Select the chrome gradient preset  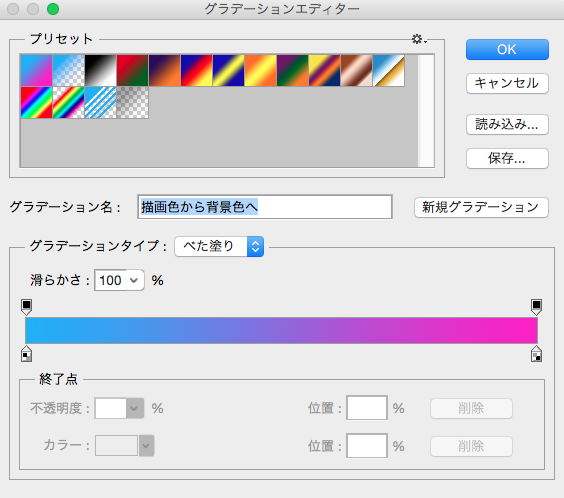[x=388, y=70]
